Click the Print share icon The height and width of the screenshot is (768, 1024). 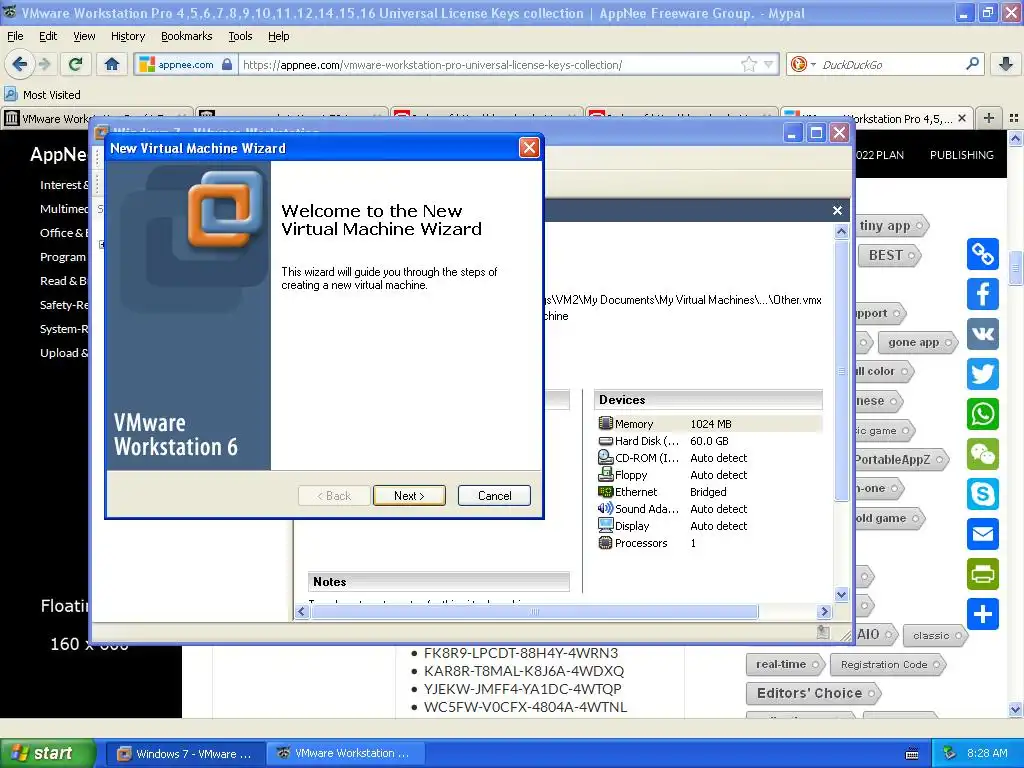click(x=983, y=574)
